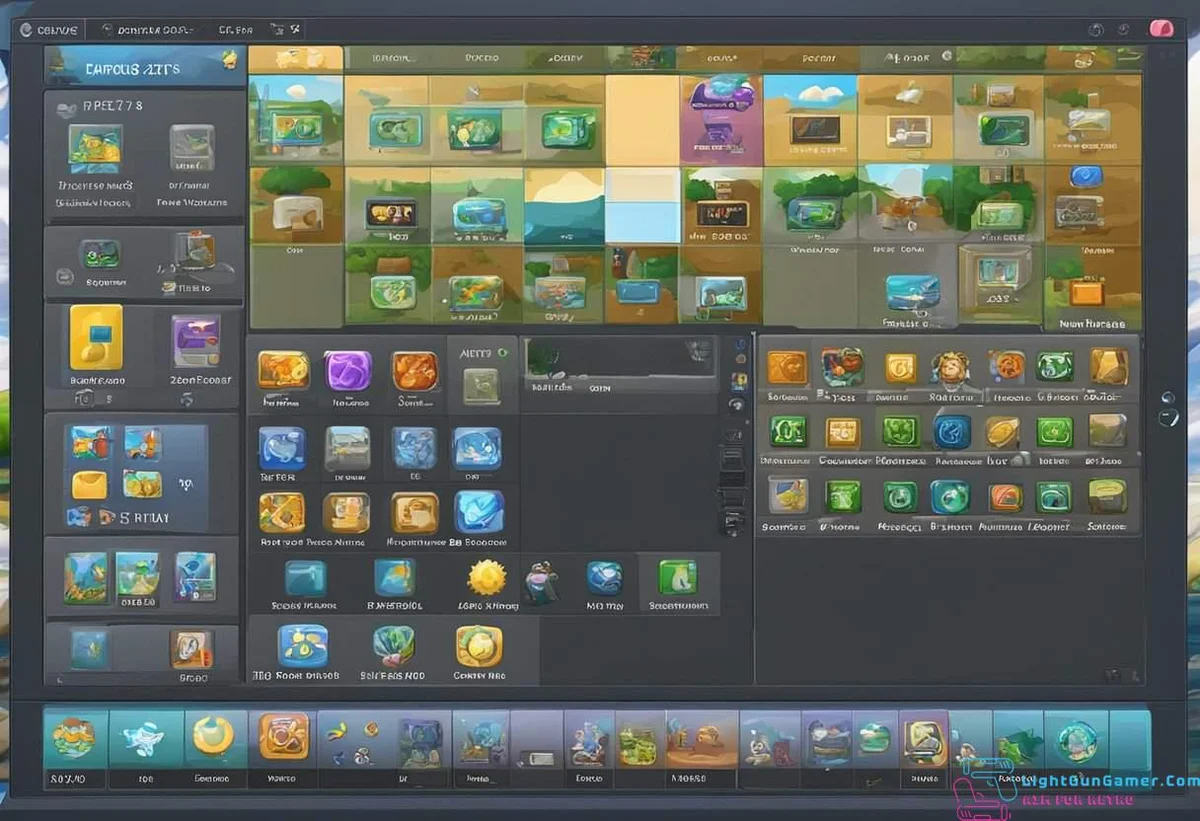Screen dimensions: 1200x821
Task: Collapse the first left sidebar section using its header icon
Action: coord(66,106)
